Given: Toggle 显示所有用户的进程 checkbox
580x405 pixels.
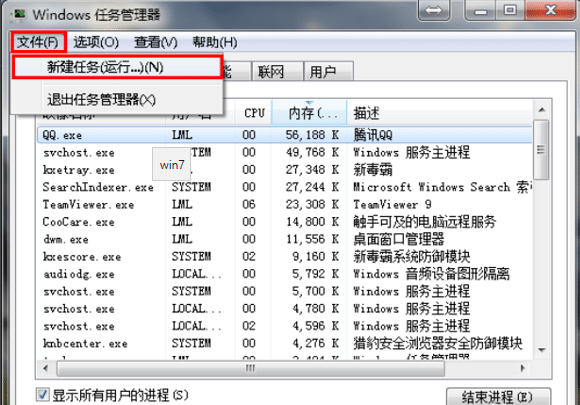Looking at the screenshot, I should point(43,394).
